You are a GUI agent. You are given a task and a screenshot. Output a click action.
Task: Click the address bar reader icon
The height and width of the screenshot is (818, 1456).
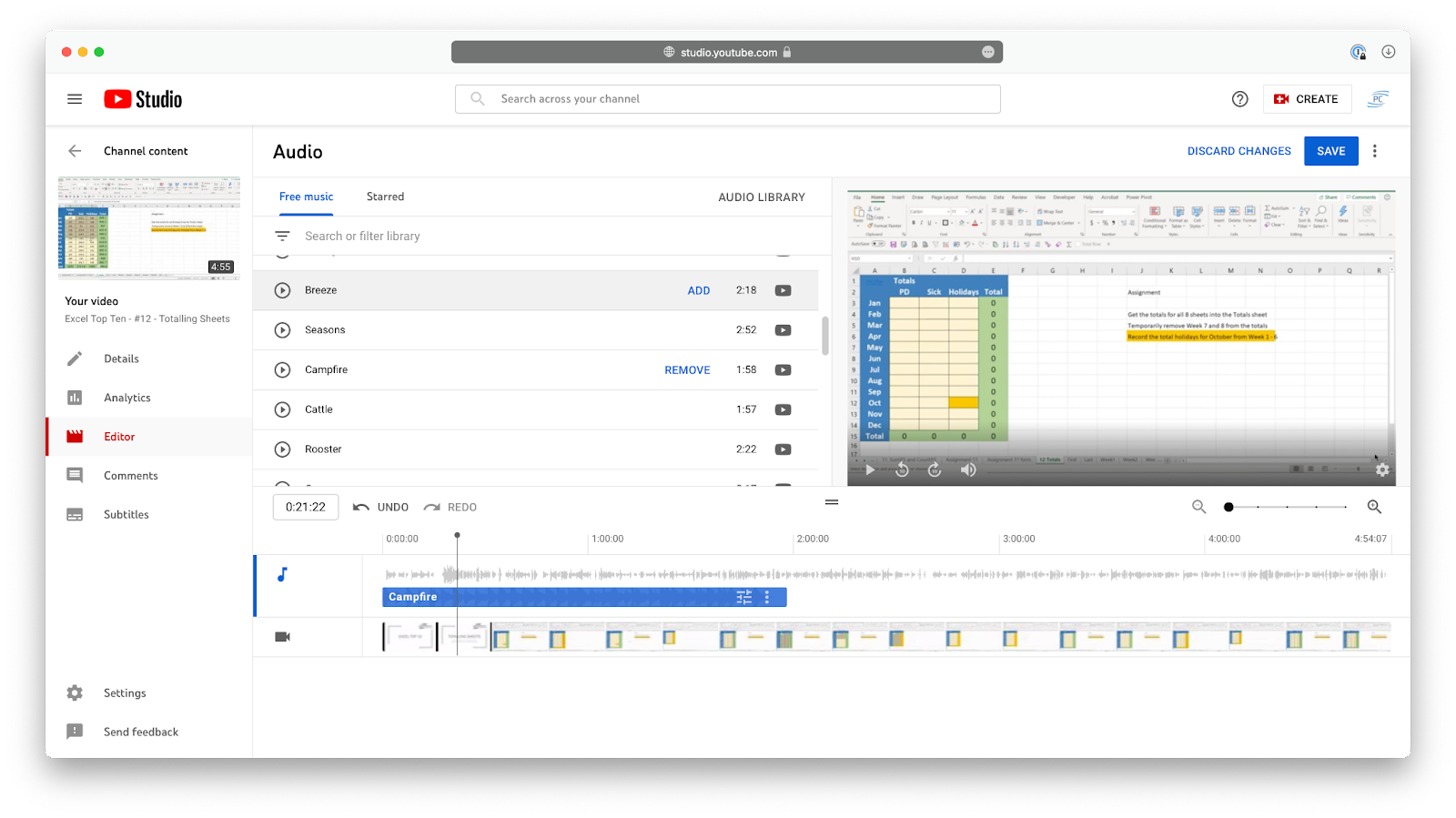(987, 52)
